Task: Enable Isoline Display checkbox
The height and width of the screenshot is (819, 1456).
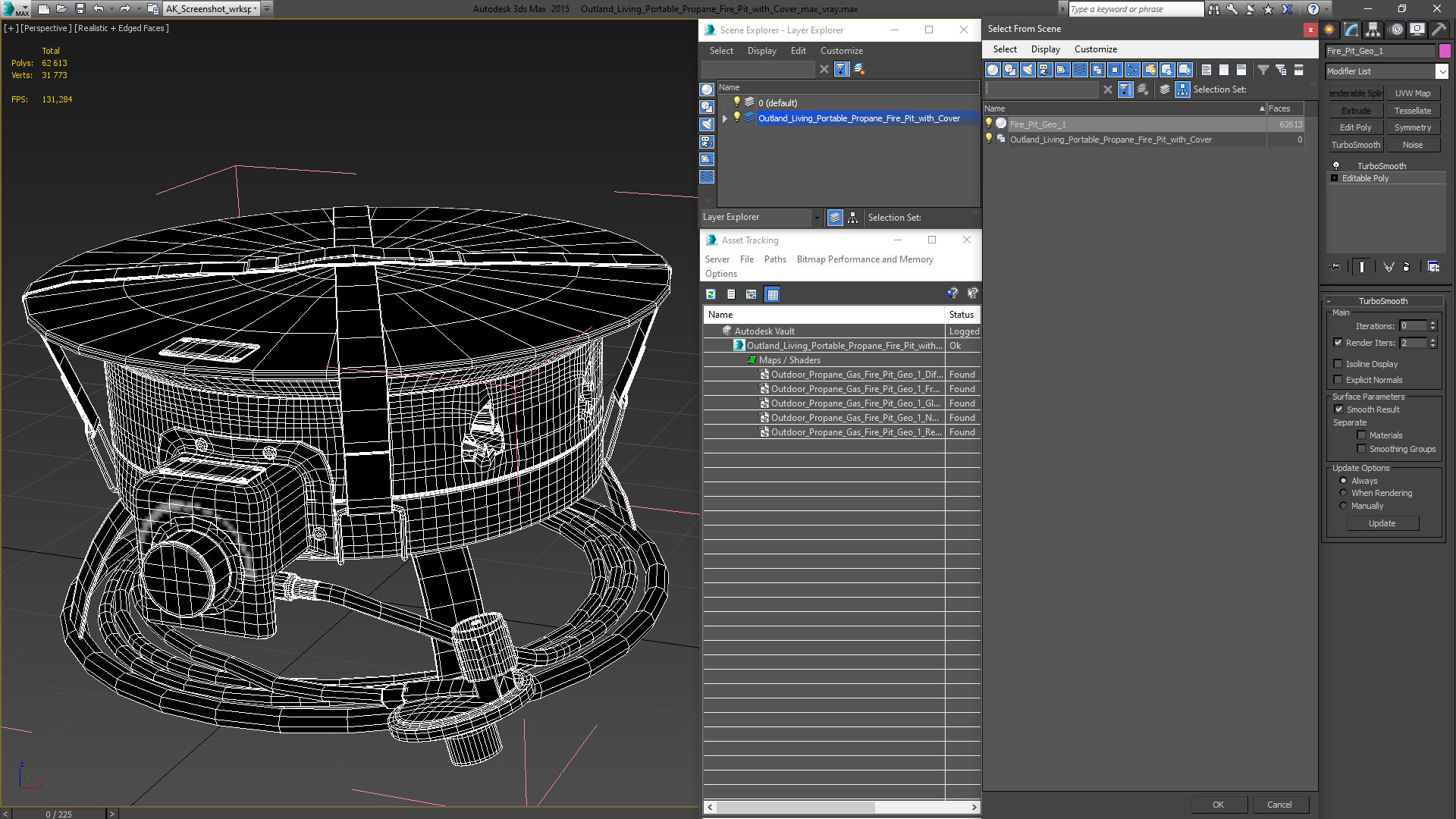Action: [1338, 364]
